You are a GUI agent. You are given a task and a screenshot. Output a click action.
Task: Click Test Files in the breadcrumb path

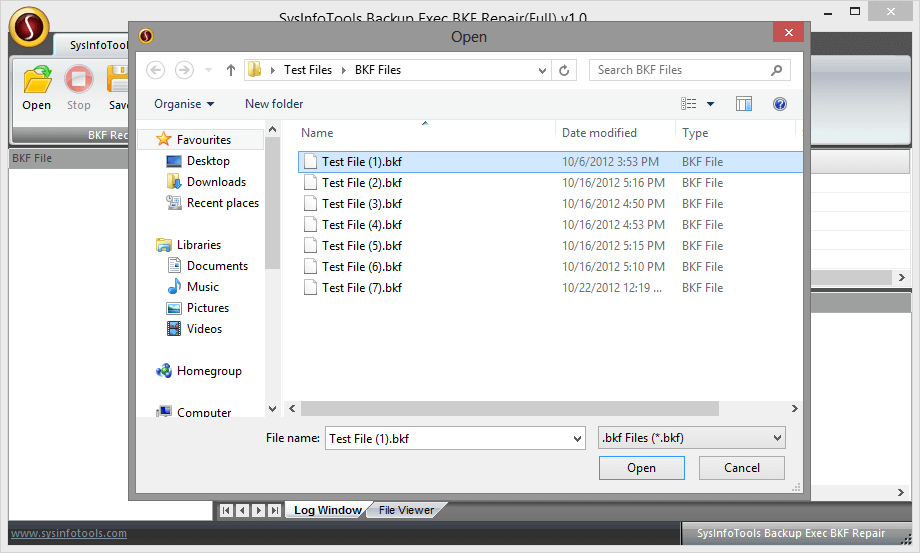[308, 70]
